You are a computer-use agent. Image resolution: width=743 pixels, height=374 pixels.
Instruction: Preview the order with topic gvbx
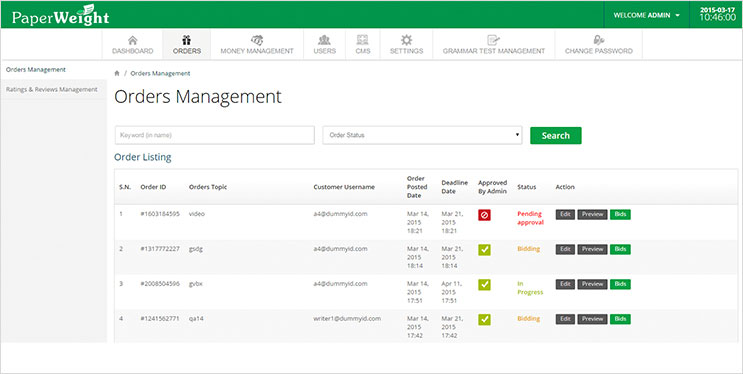point(592,284)
